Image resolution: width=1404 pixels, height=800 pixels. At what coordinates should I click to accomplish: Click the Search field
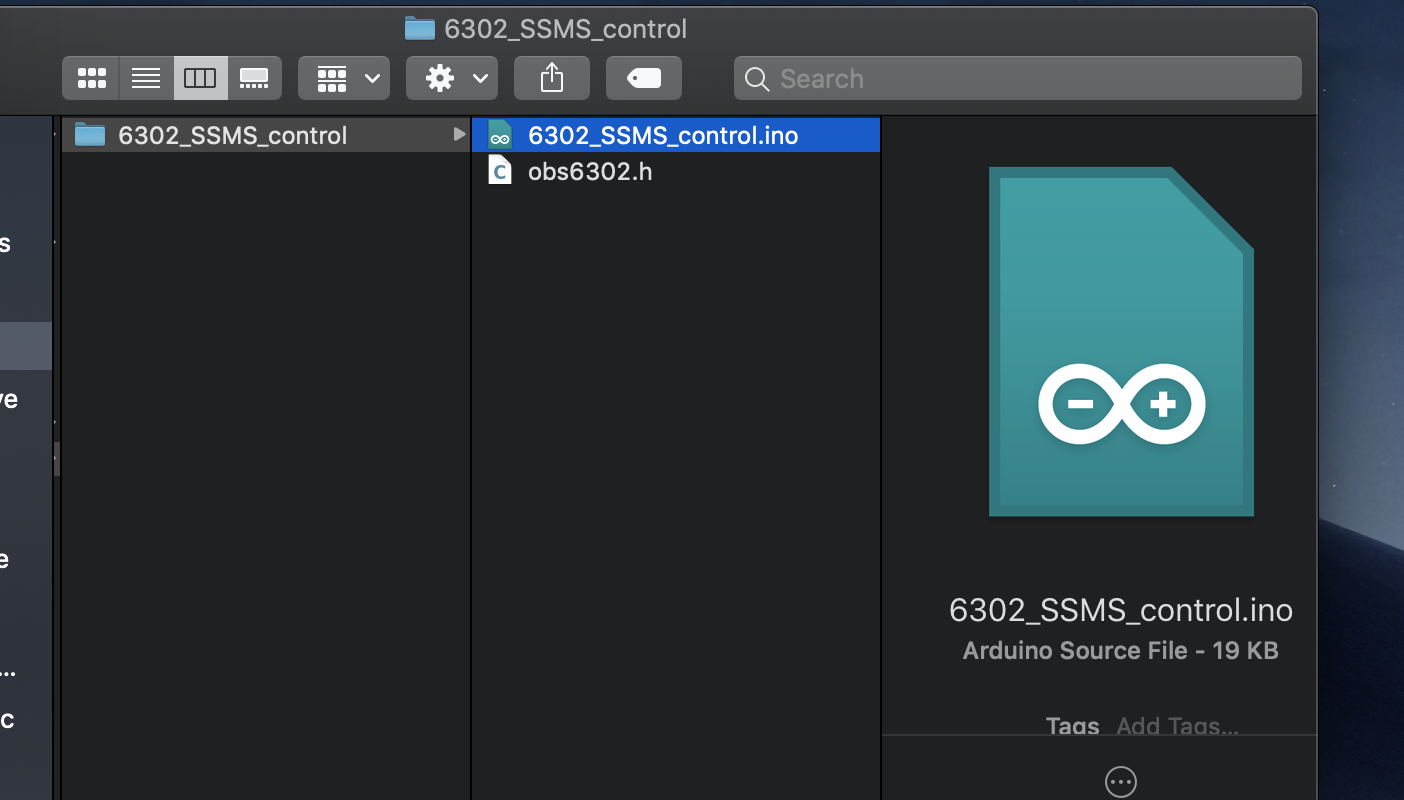point(1018,78)
